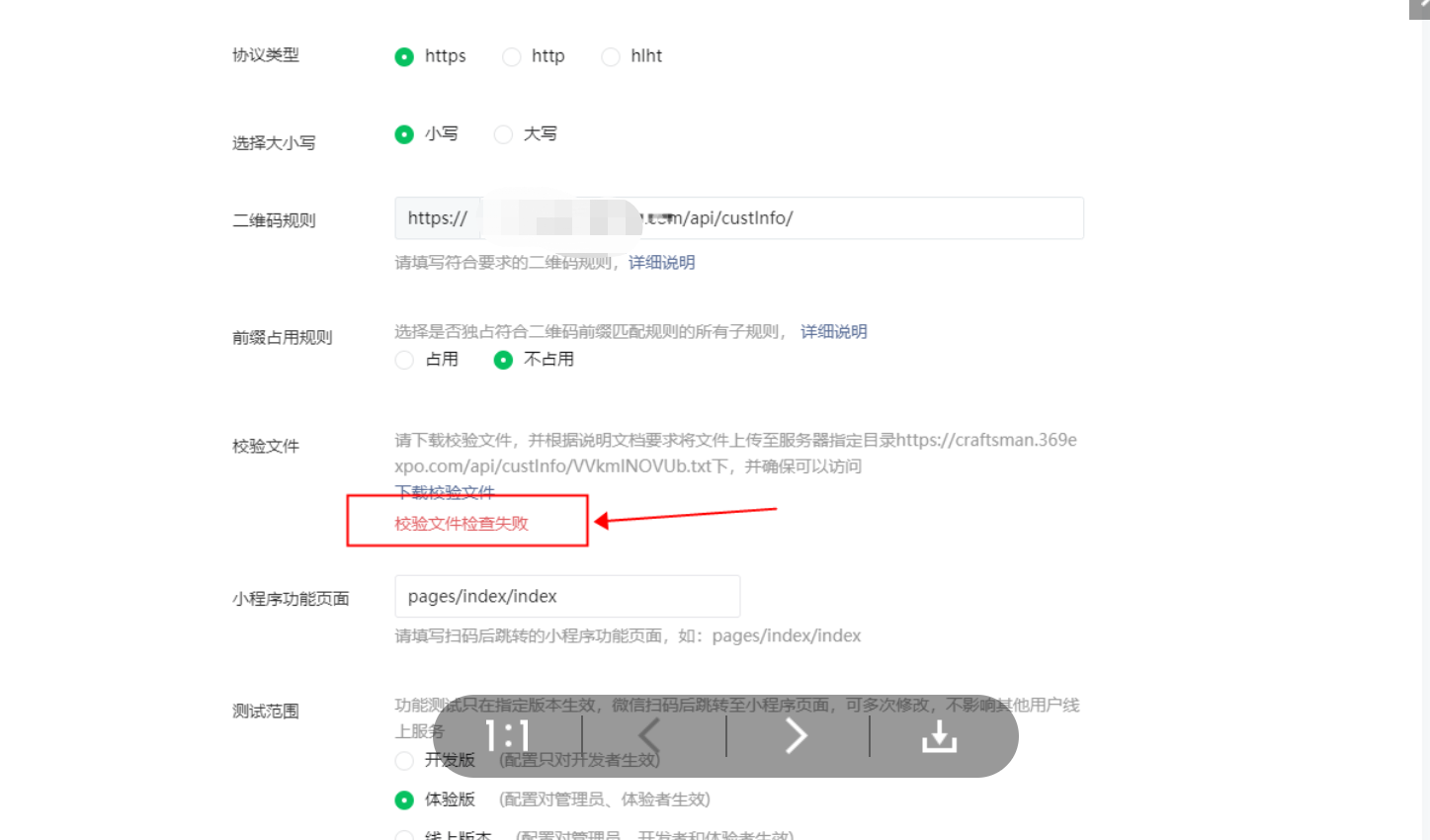1430x840 pixels.
Task: Click the 测试范围 label
Action: pyautogui.click(x=266, y=712)
